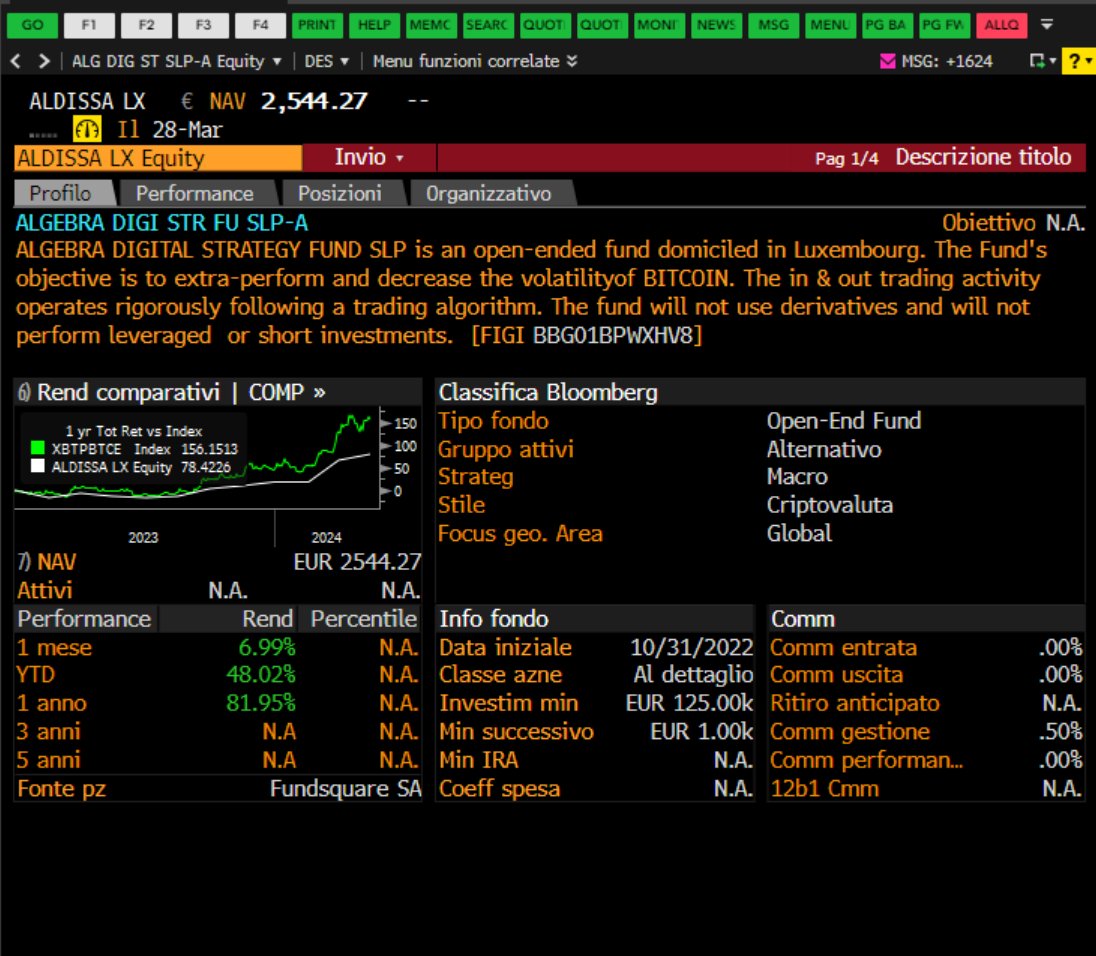Click the SEARCH key button
Viewport: 1096px width, 956px height.
[x=489, y=25]
